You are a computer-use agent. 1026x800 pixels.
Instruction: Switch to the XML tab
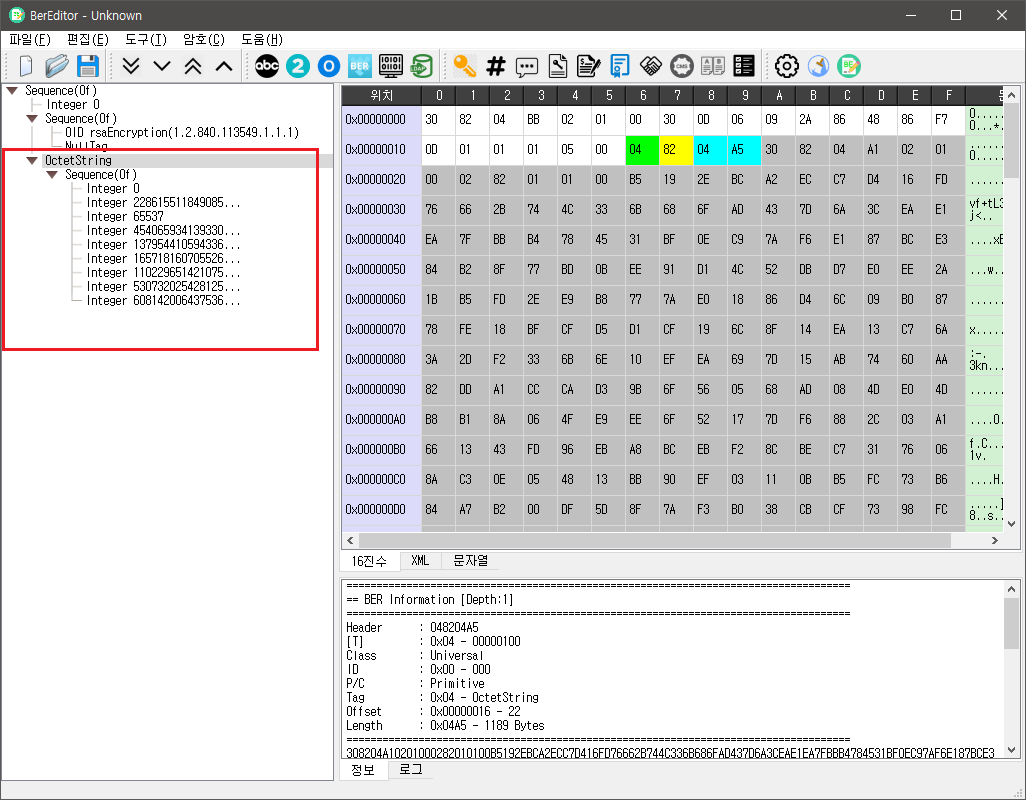coord(420,561)
